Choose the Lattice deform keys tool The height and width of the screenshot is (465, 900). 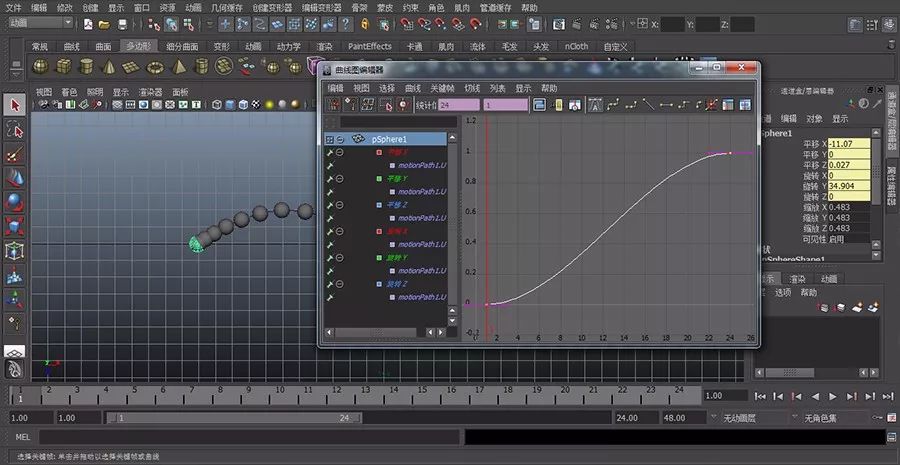click(368, 104)
